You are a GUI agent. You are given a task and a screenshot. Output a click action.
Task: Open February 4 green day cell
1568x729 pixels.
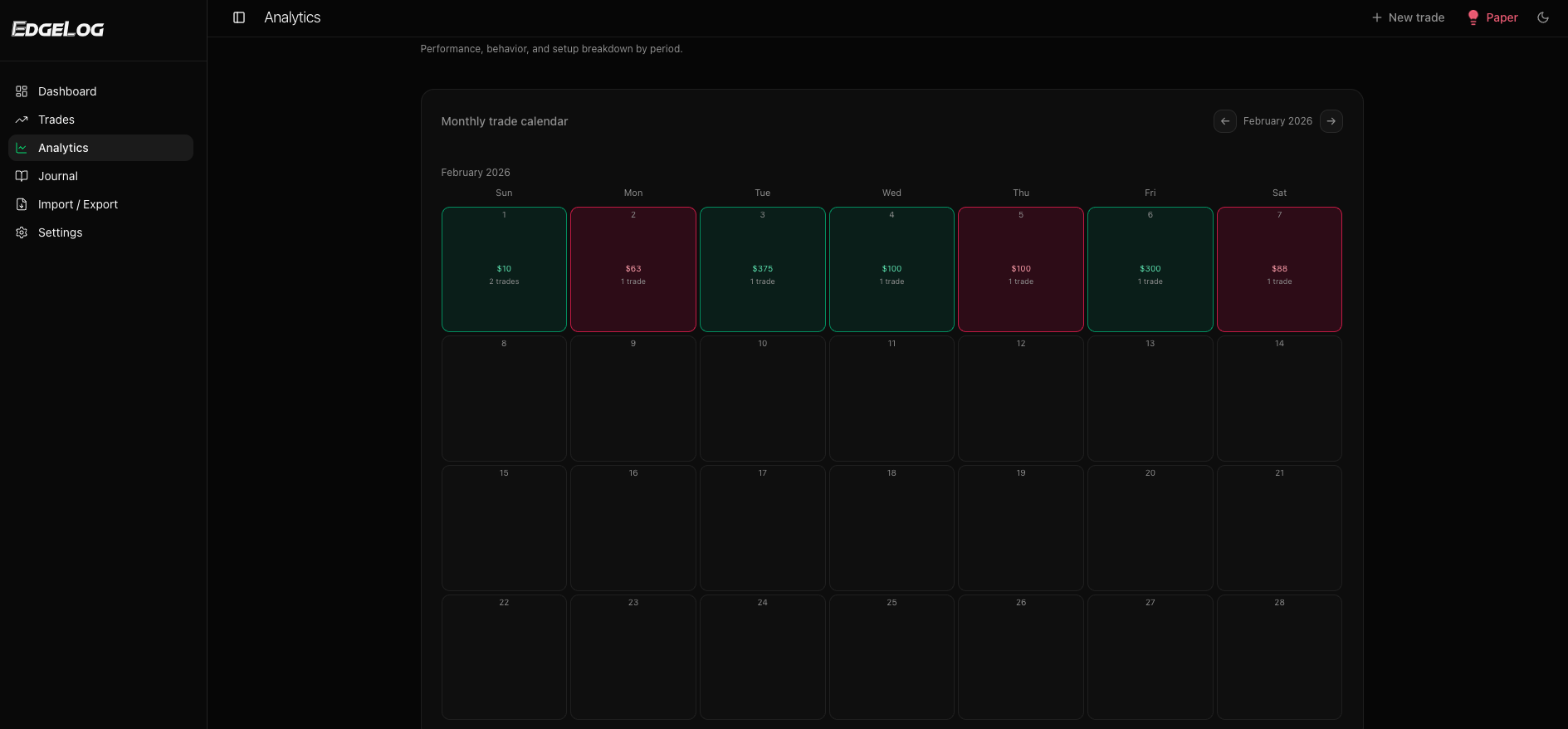coord(891,269)
